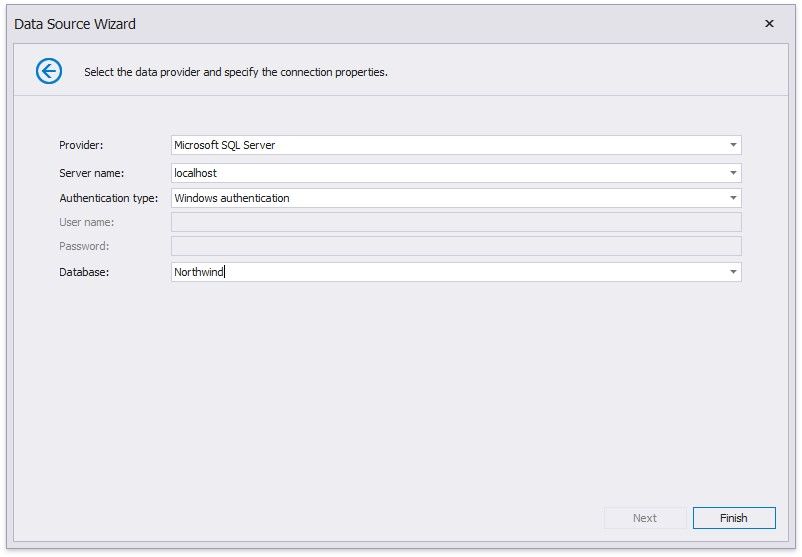This screenshot has width=802, height=557.
Task: Open the Server name dropdown arrow
Action: 733,173
